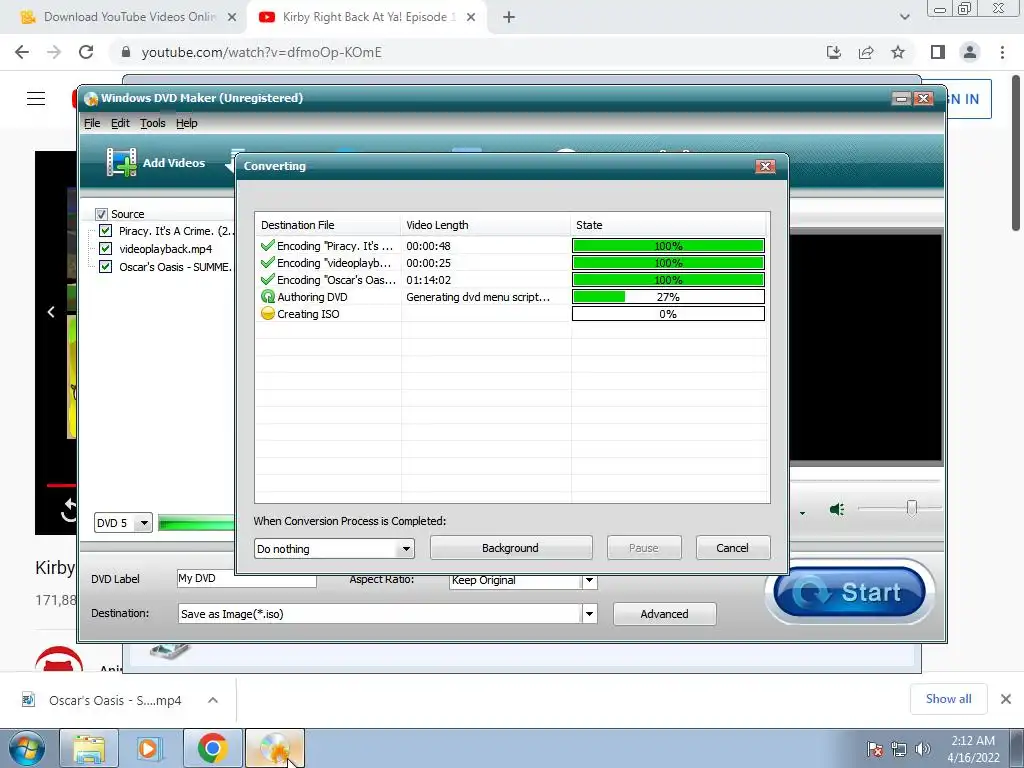Screen dimensions: 1024x768
Task: Click Add Videos in DVD Maker toolbar
Action: tap(156, 163)
